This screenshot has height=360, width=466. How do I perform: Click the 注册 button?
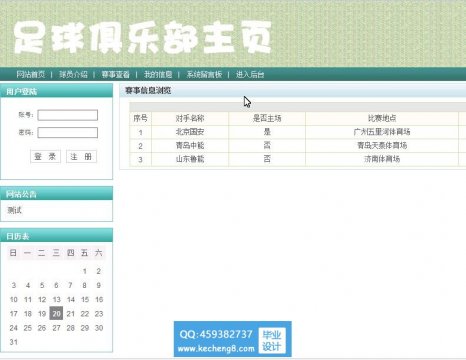(x=81, y=156)
